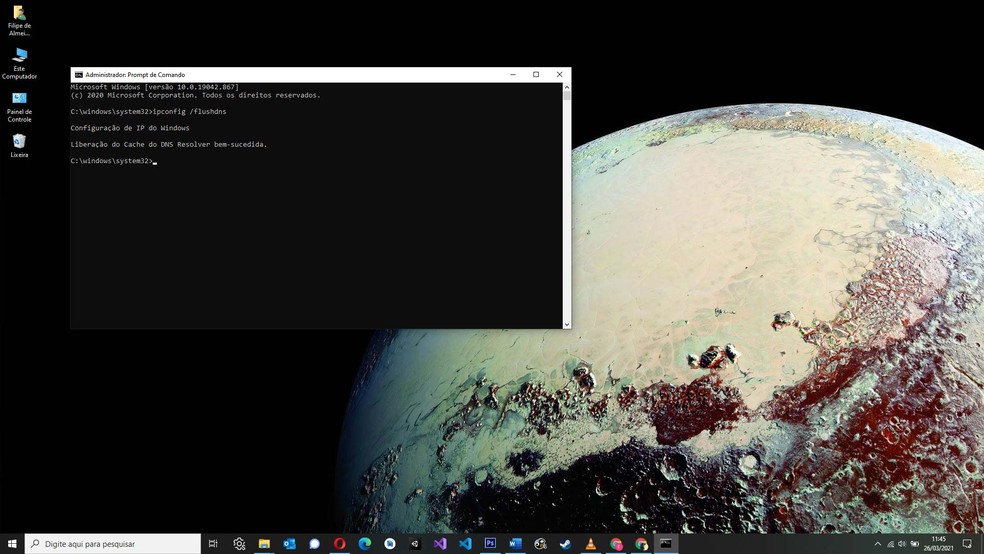Open the clock showing 11:45

tap(938, 544)
